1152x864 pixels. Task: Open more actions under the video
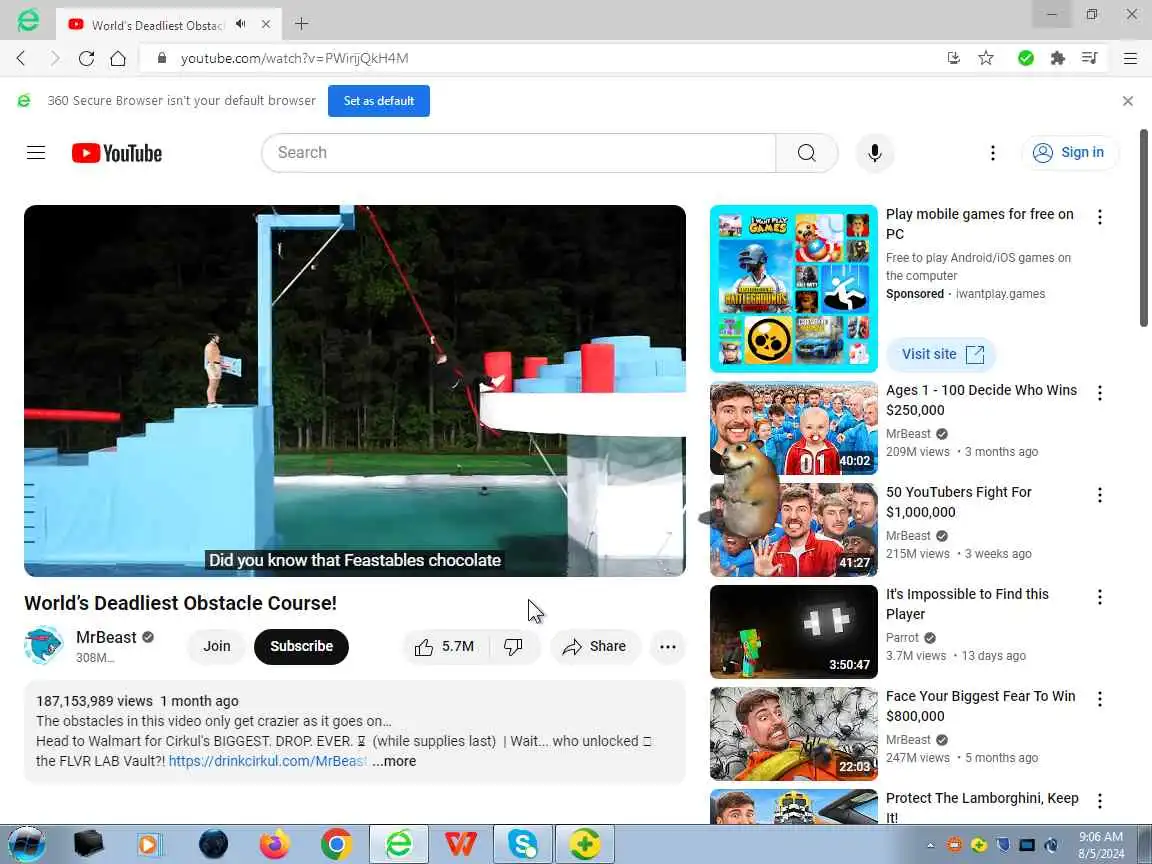[x=667, y=647]
